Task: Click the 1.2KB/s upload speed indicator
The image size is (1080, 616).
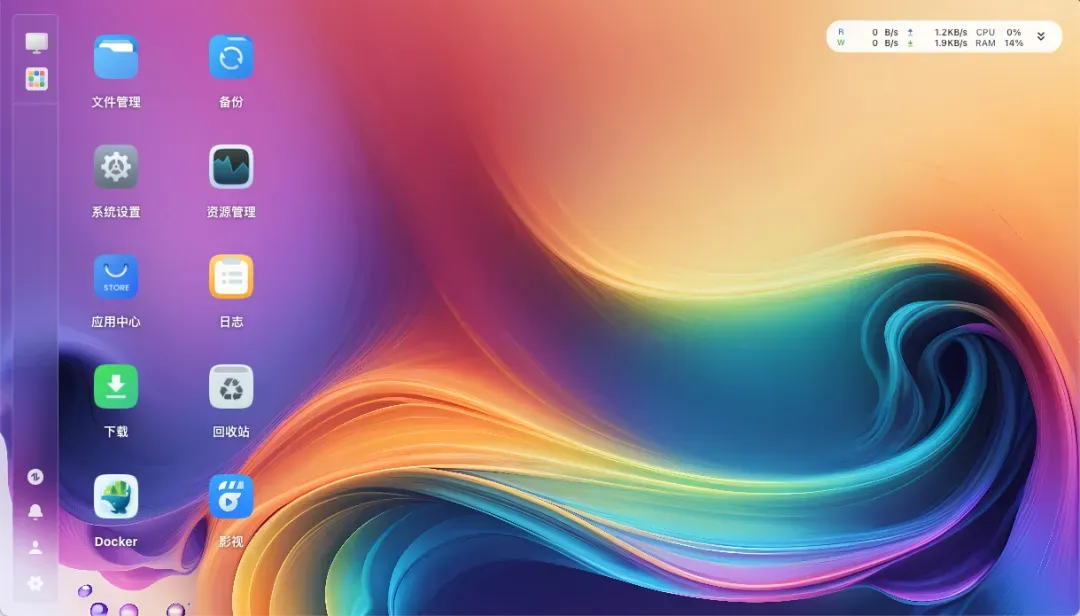Action: pyautogui.click(x=948, y=32)
